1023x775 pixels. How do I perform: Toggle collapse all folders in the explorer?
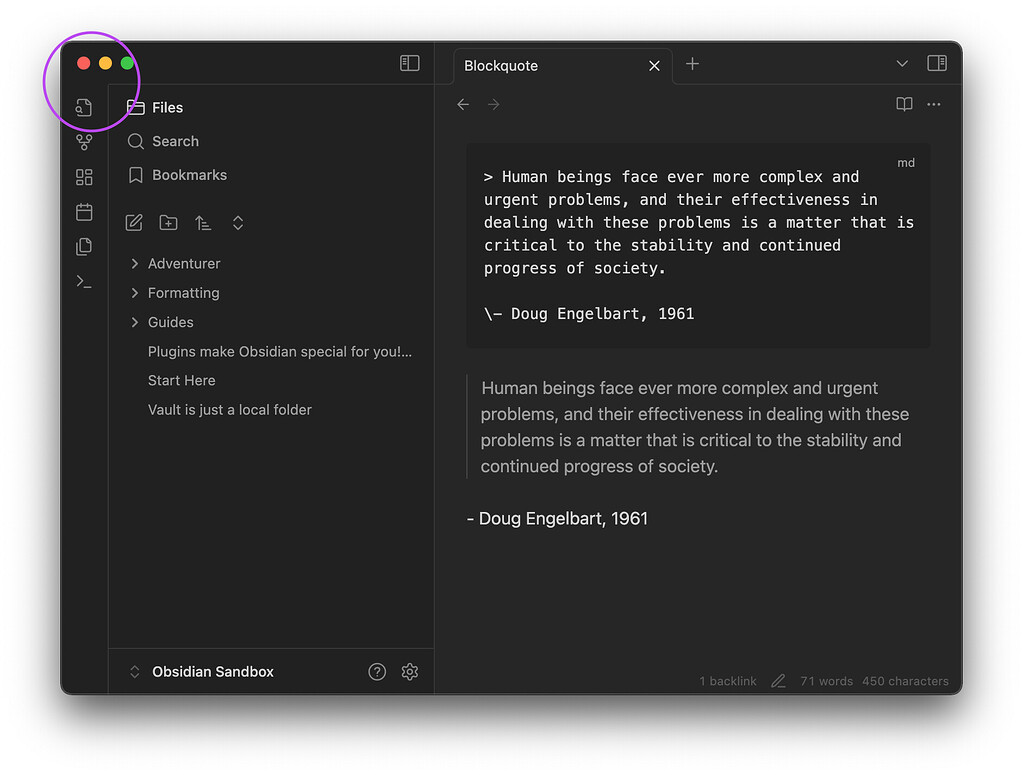point(238,222)
